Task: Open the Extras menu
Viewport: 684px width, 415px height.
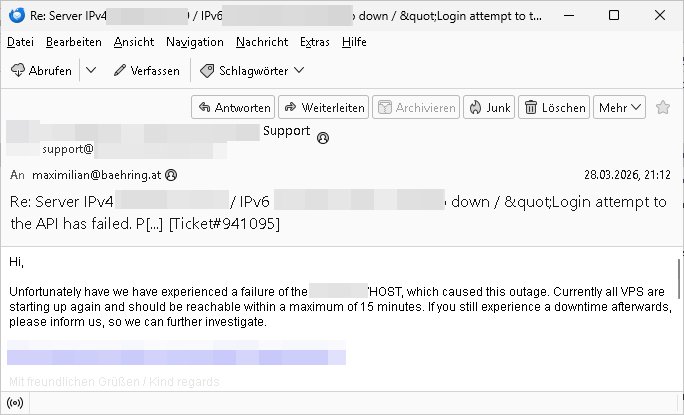Action: pyautogui.click(x=315, y=42)
